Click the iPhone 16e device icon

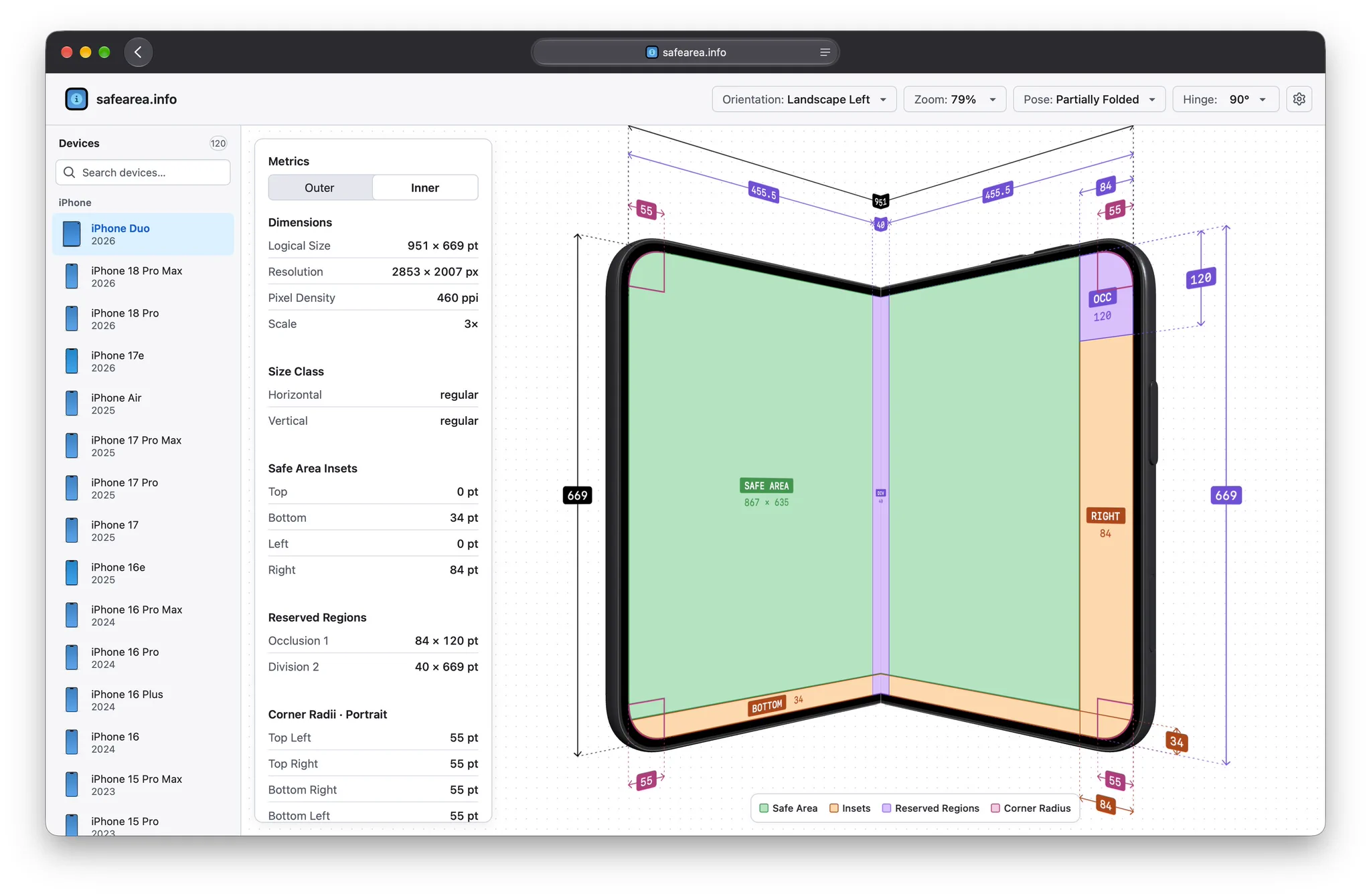[72, 573]
